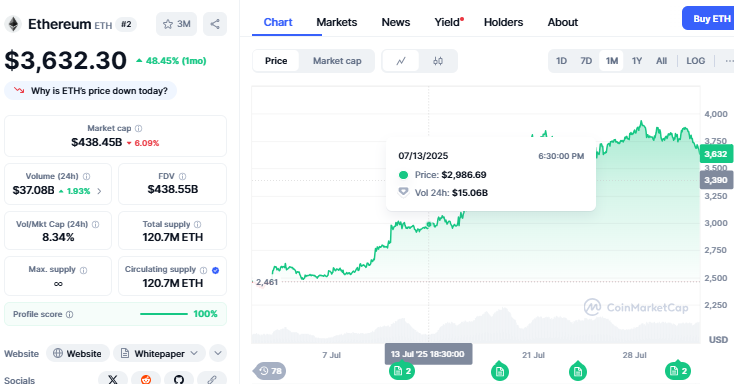Open "Why is ETH's price down today?"
The height and width of the screenshot is (384, 734).
click(x=90, y=91)
